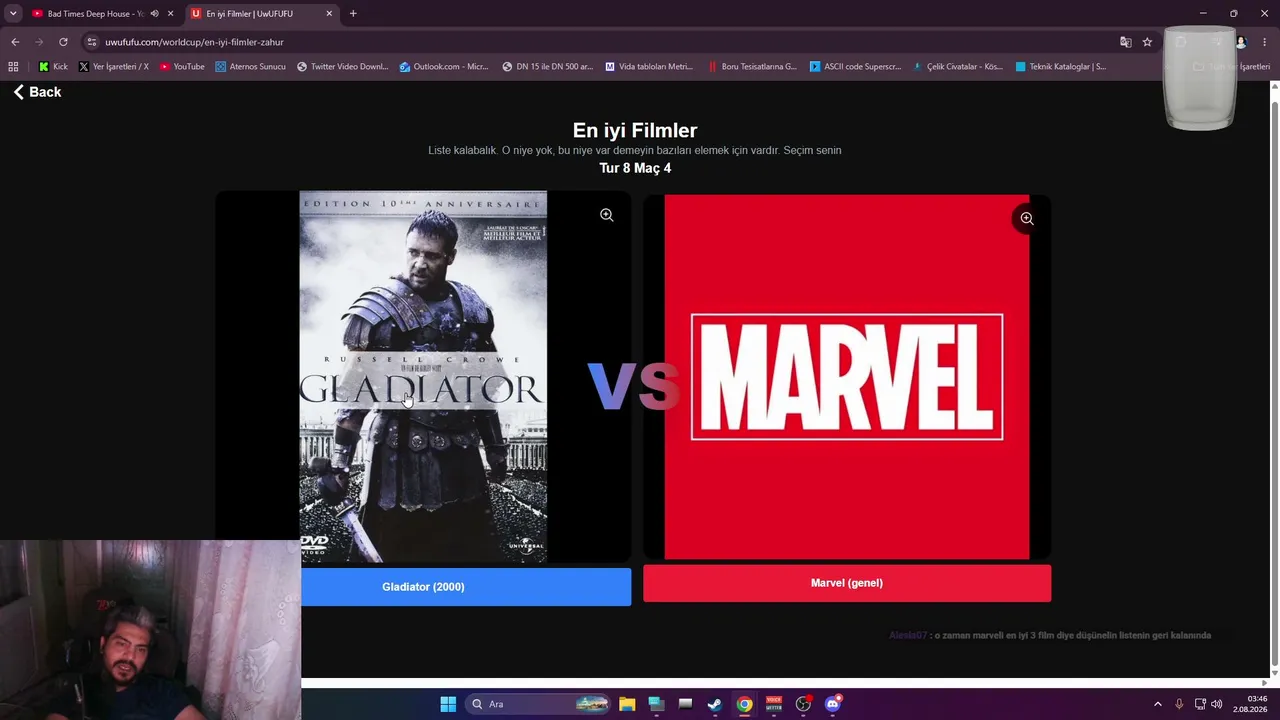
Task: Open the Vida tabloları Metri... bookmark
Action: pyautogui.click(x=649, y=67)
